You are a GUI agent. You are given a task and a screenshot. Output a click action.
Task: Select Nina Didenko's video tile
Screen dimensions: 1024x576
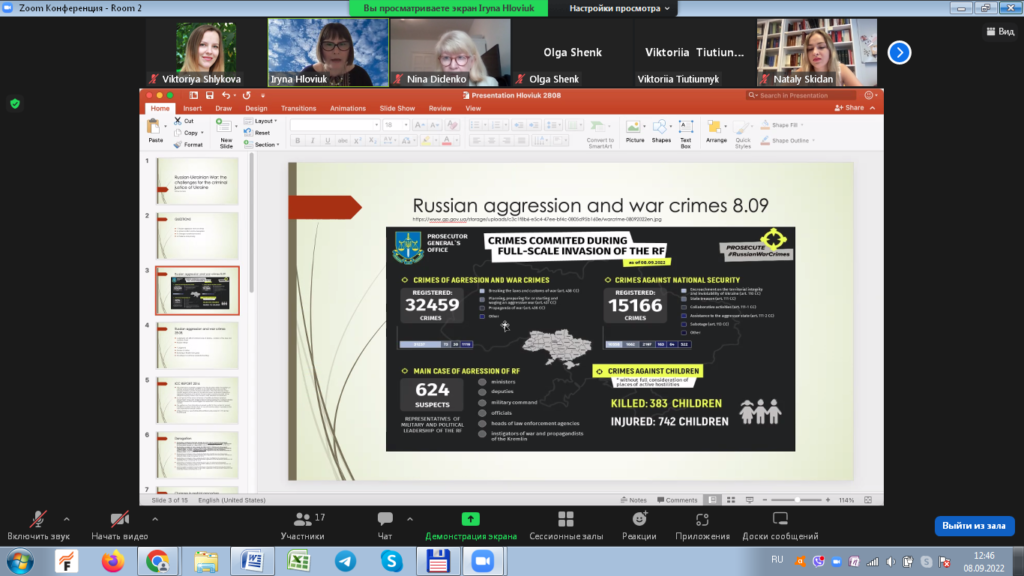pos(451,52)
